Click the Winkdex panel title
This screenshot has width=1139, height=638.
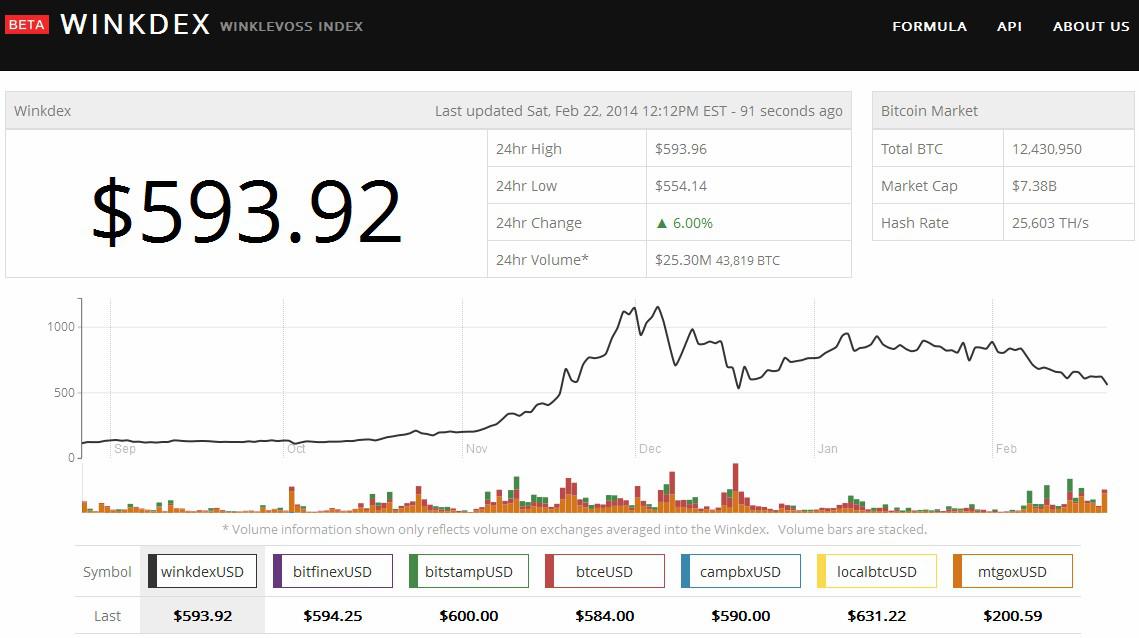pos(42,111)
